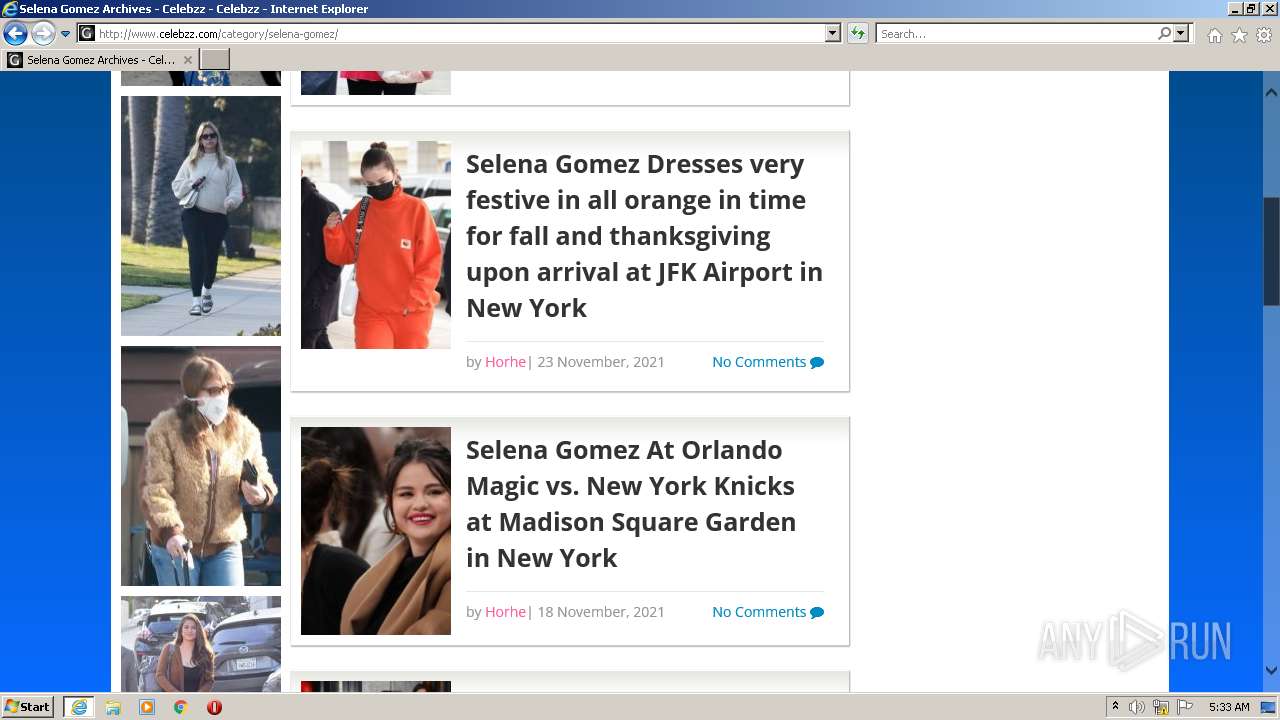Open the orange outfit JFK Airport article title
The image size is (1280, 720).
(645, 236)
